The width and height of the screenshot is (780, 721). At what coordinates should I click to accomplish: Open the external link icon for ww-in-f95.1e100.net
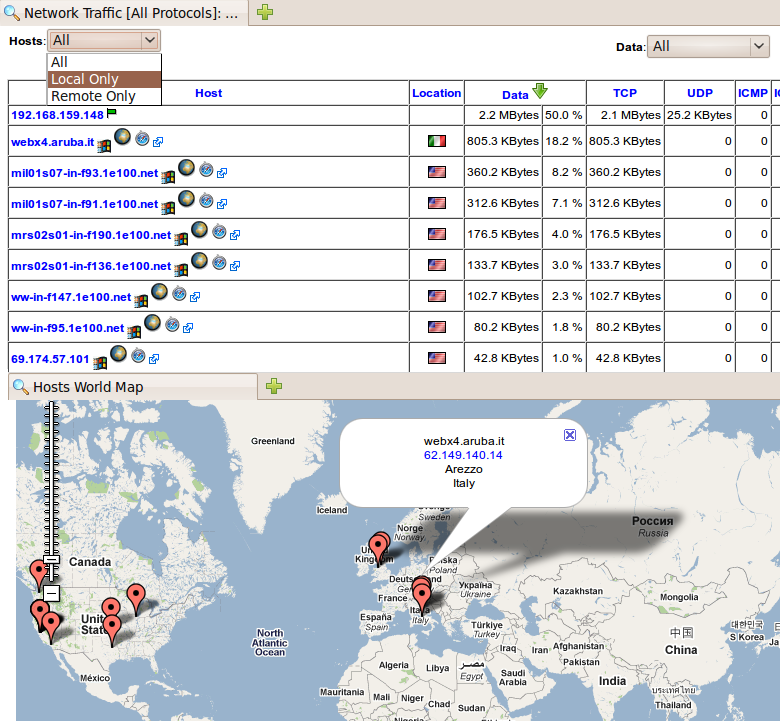[189, 327]
